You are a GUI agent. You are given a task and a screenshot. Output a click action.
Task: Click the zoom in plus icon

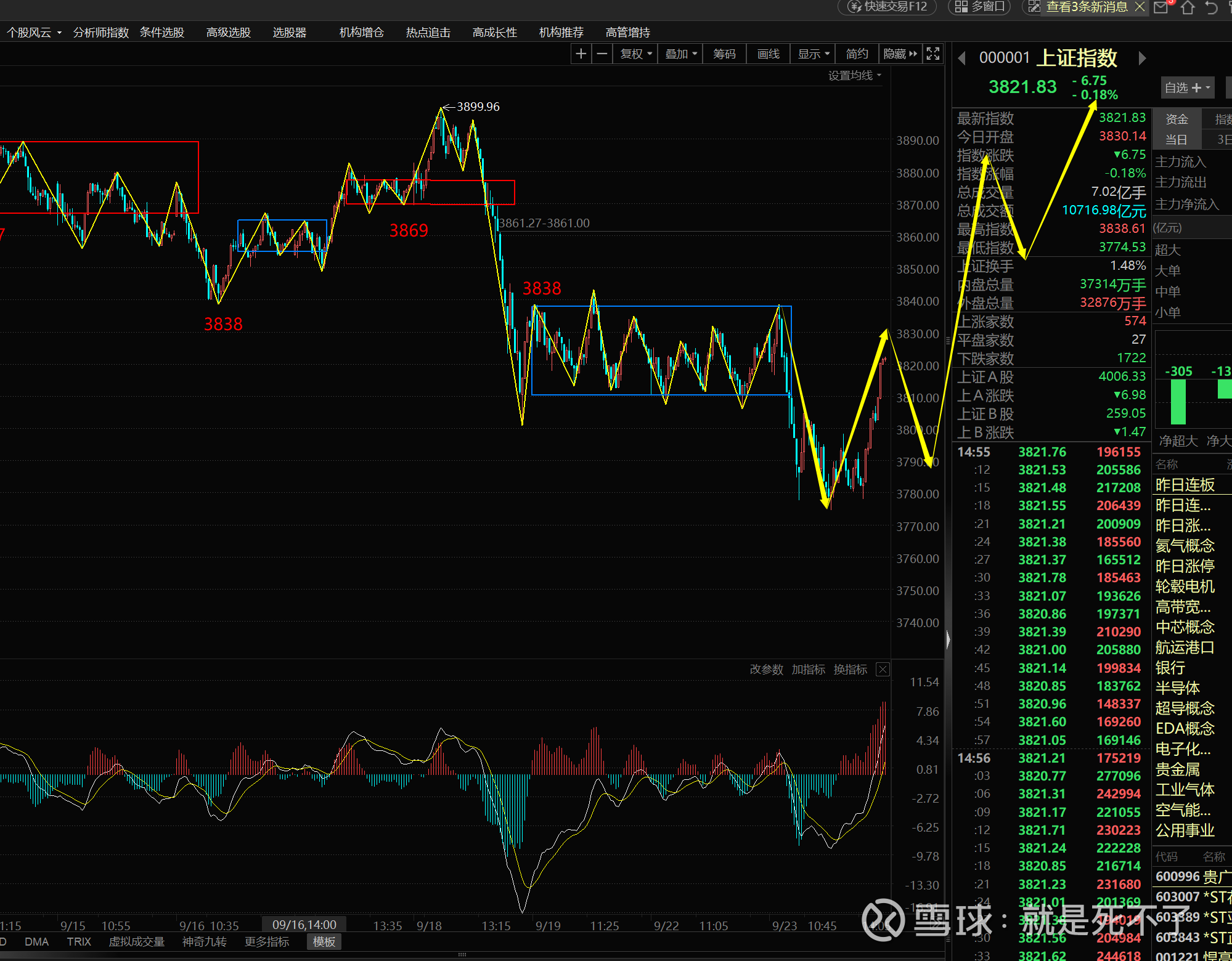click(x=581, y=54)
